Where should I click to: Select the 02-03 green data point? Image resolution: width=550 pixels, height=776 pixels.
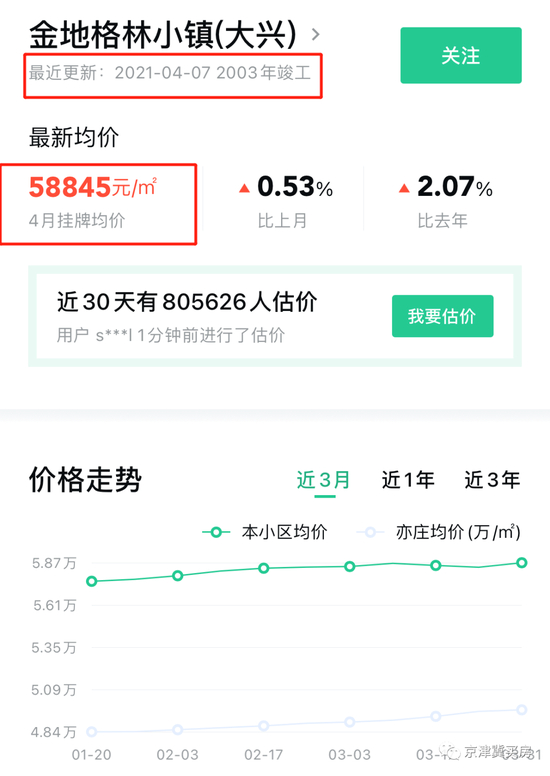178,575
